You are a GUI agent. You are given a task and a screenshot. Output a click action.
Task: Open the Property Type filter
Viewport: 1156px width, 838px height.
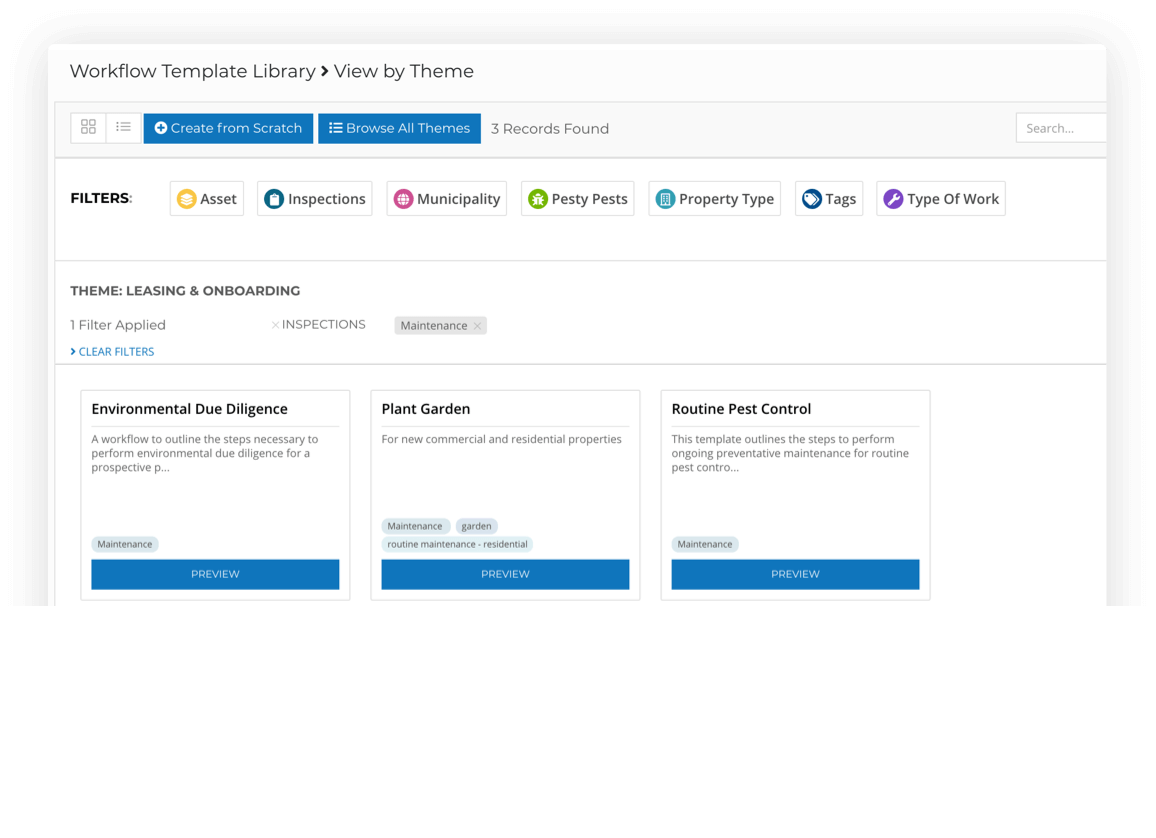(x=714, y=198)
